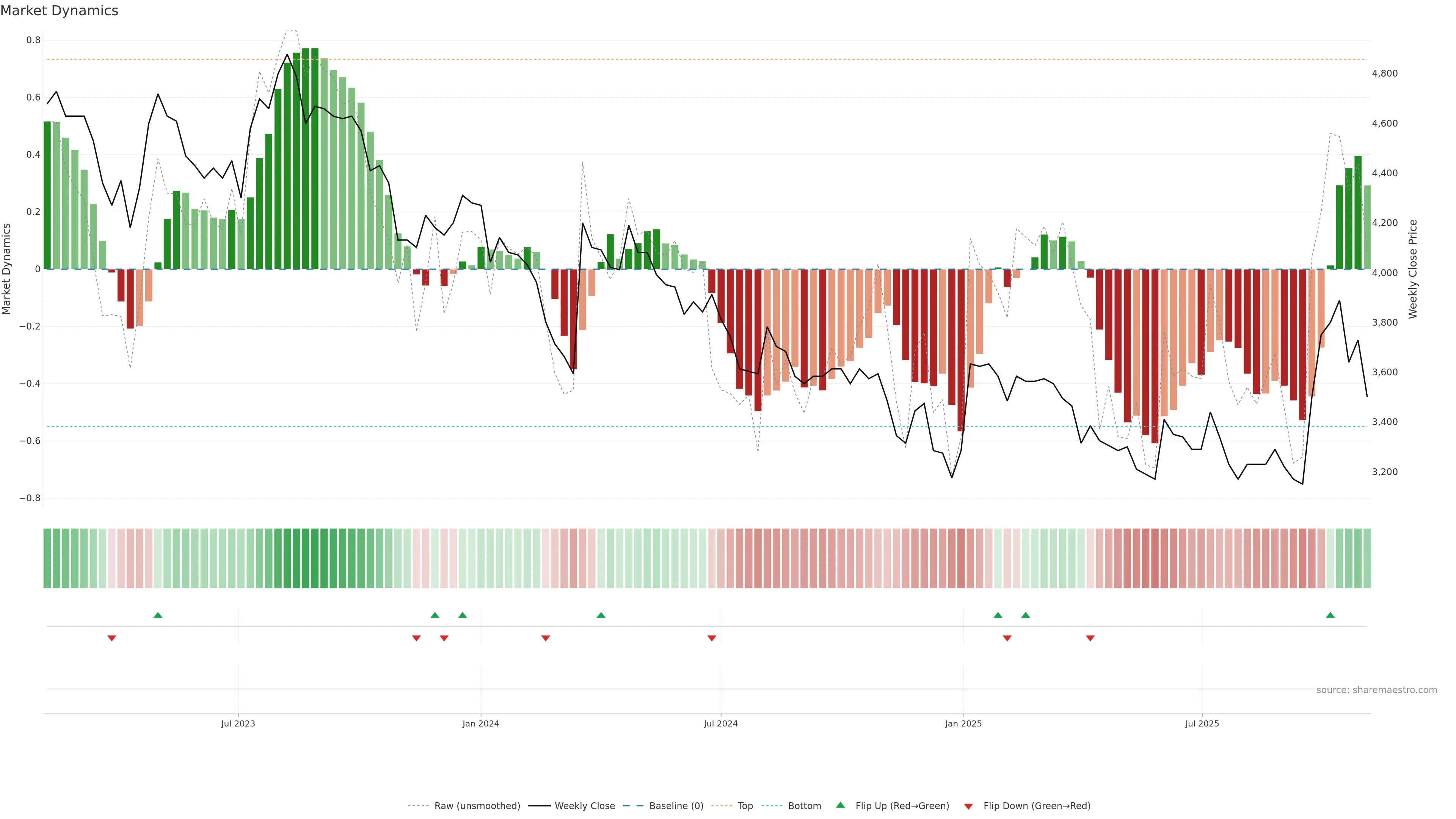This screenshot has height=819, width=1456.
Task: Click the source: sharemaestro.com text
Action: coord(1376,690)
